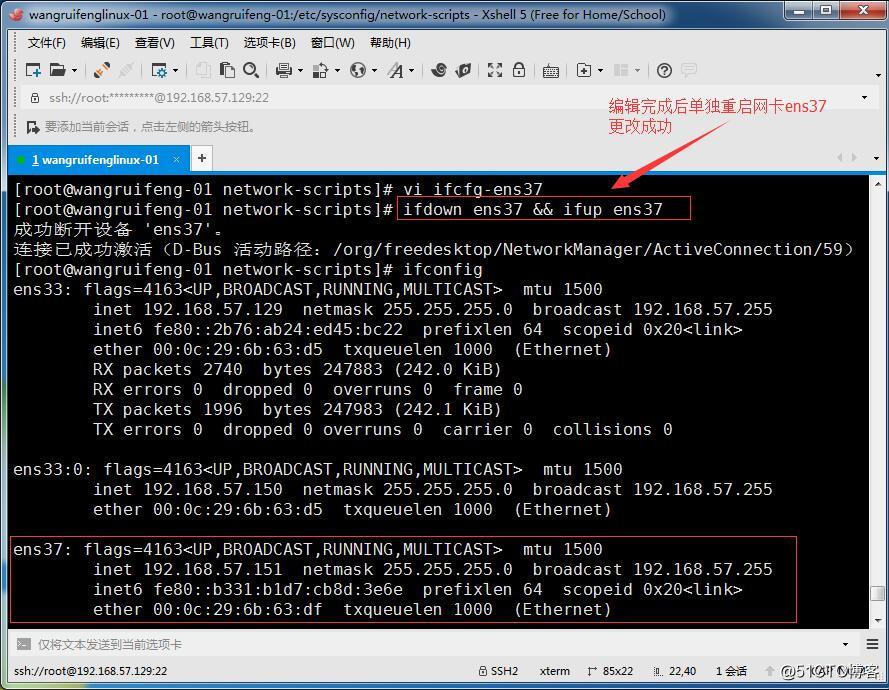889x690 pixels.
Task: Click the padlock icon in address bar
Action: 35,98
